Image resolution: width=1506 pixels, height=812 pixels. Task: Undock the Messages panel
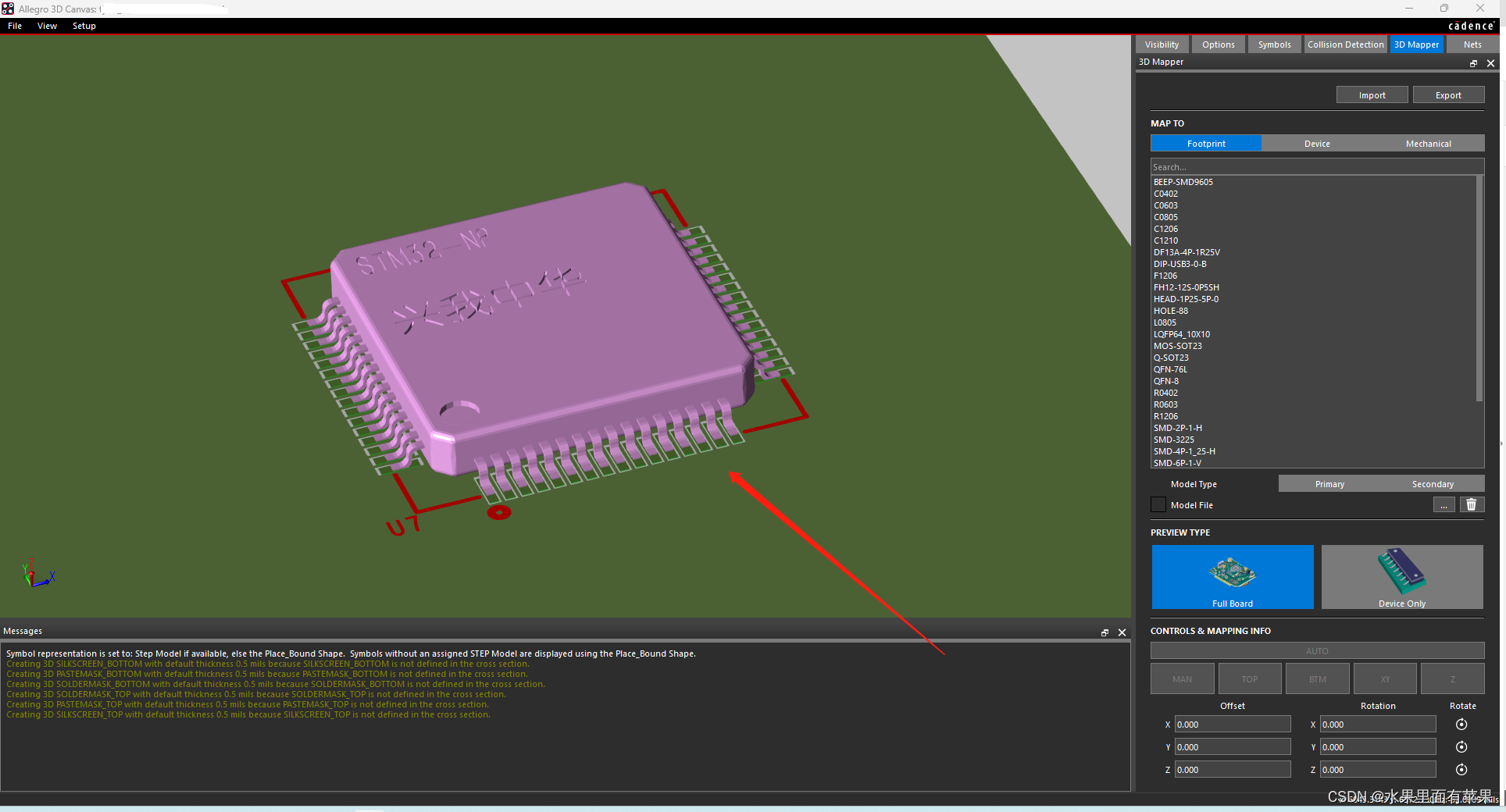[x=1105, y=632]
